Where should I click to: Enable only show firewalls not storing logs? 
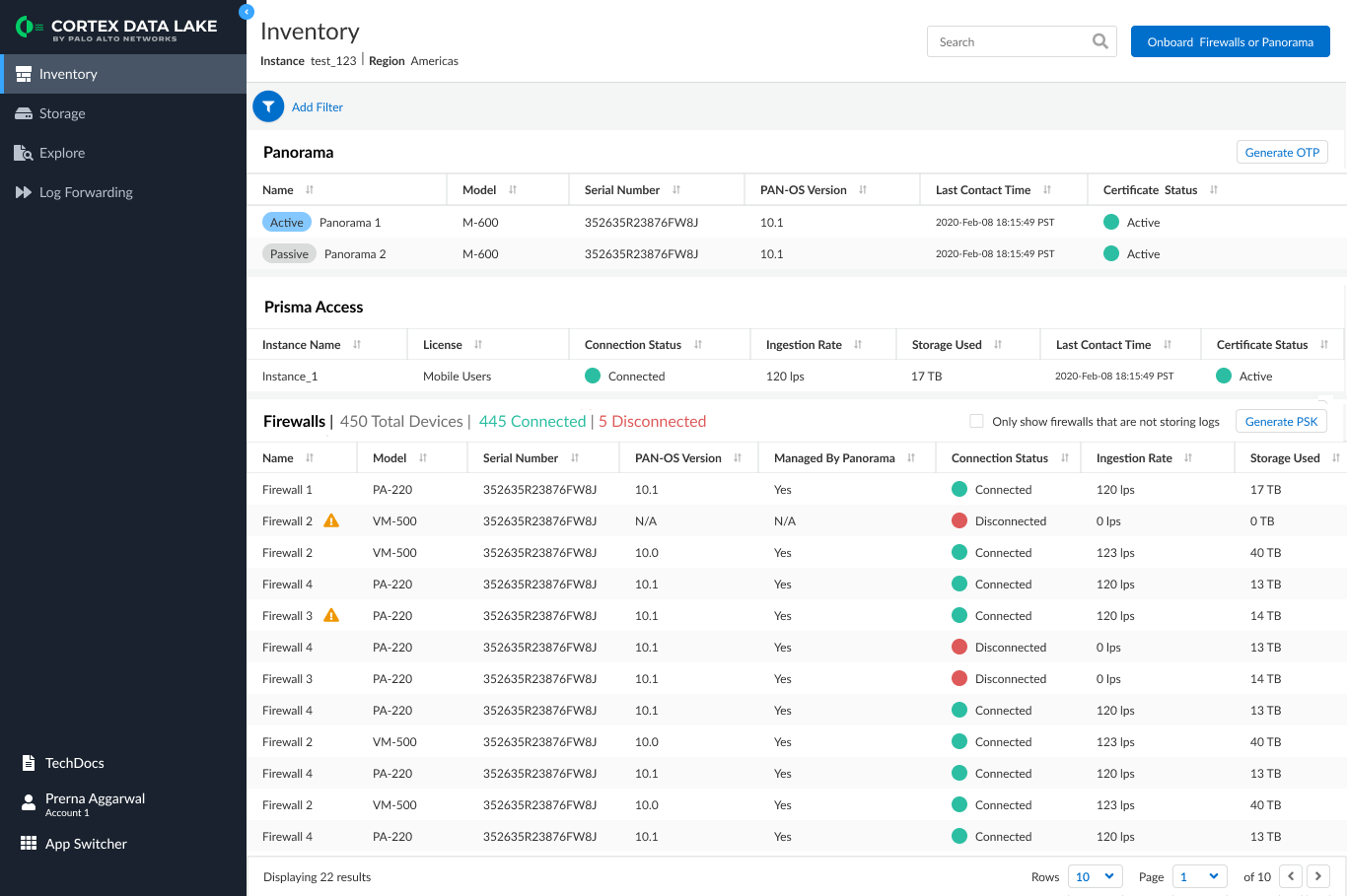[976, 421]
